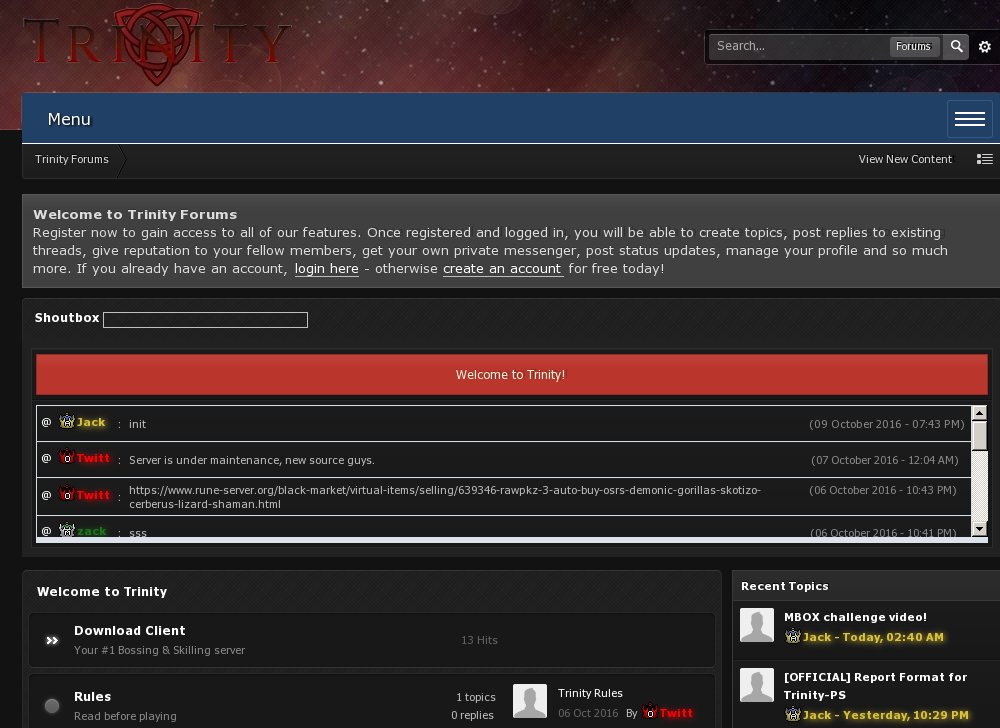Click the Trinity logo in header
1000x728 pixels.
coord(157,43)
